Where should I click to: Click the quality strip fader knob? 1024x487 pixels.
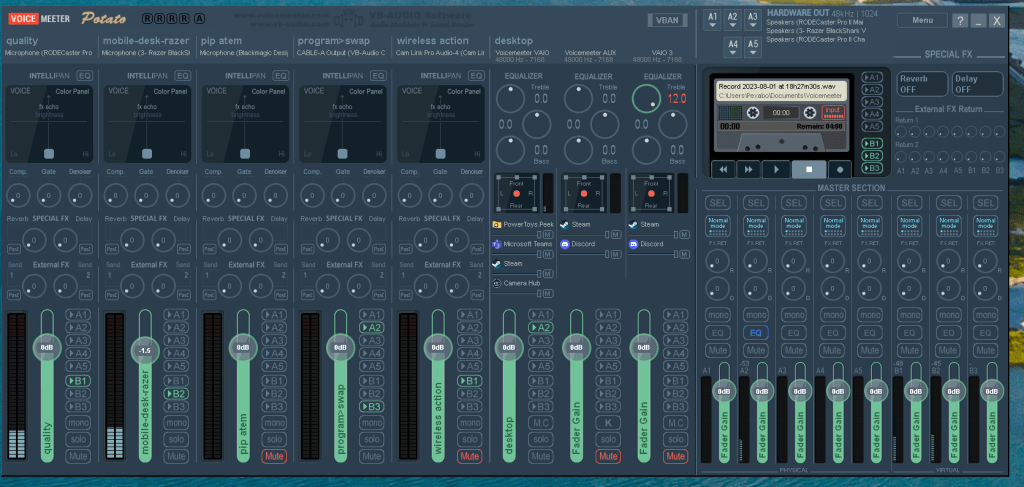[x=47, y=347]
